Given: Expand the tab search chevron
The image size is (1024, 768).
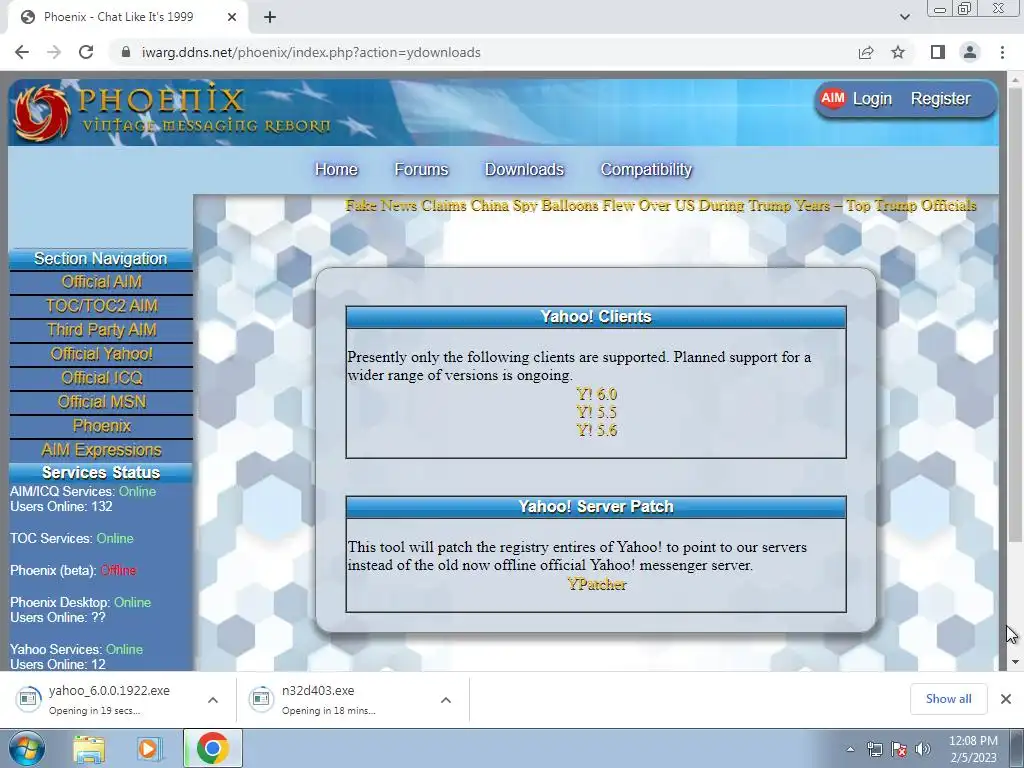Looking at the screenshot, I should (x=904, y=17).
